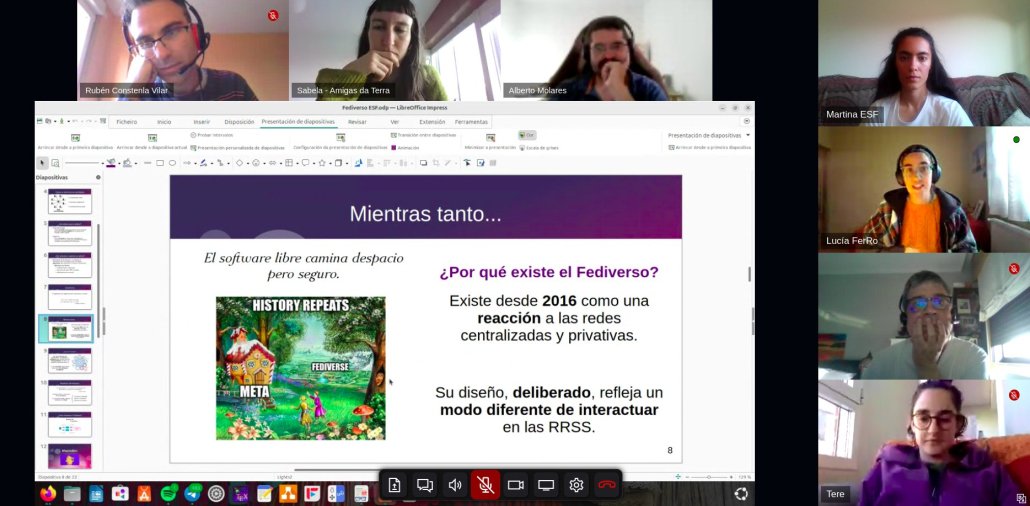Hang up the call with red phone

tap(606, 485)
